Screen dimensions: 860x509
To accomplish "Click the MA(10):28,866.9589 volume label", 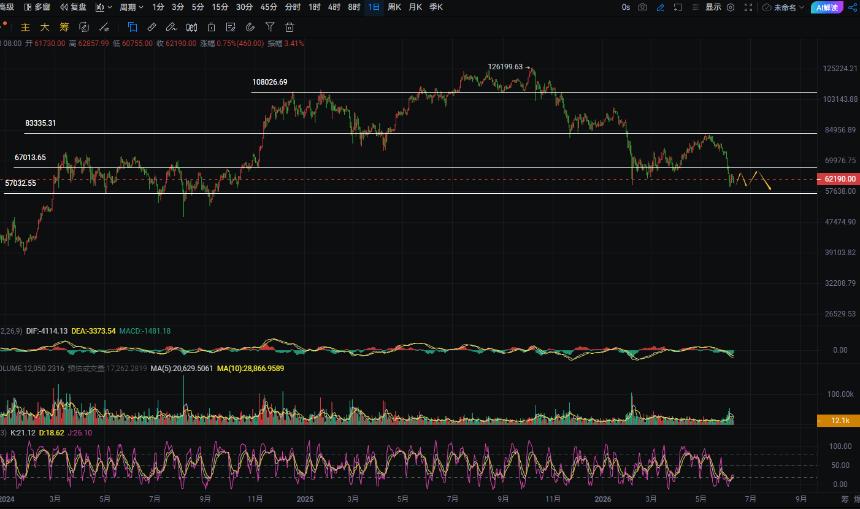I will [x=251, y=369].
